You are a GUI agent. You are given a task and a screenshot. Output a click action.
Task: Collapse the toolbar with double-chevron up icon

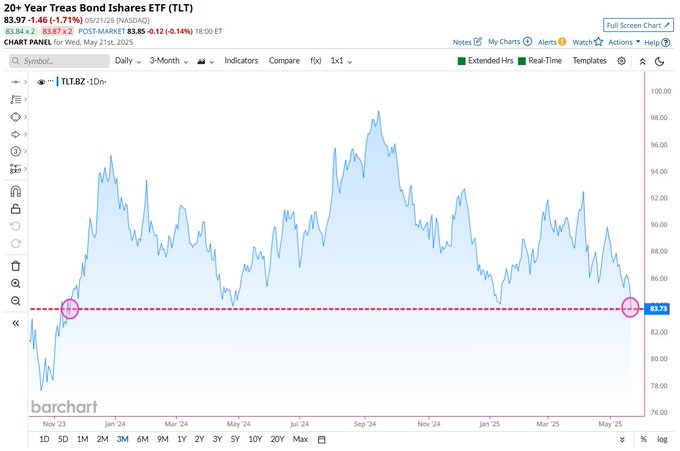(x=643, y=61)
